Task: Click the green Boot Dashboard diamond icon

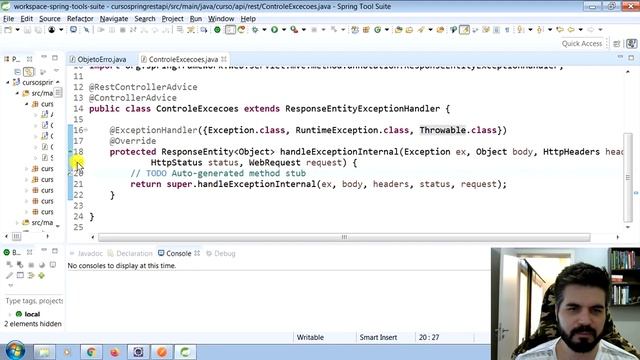Action: click(42, 276)
